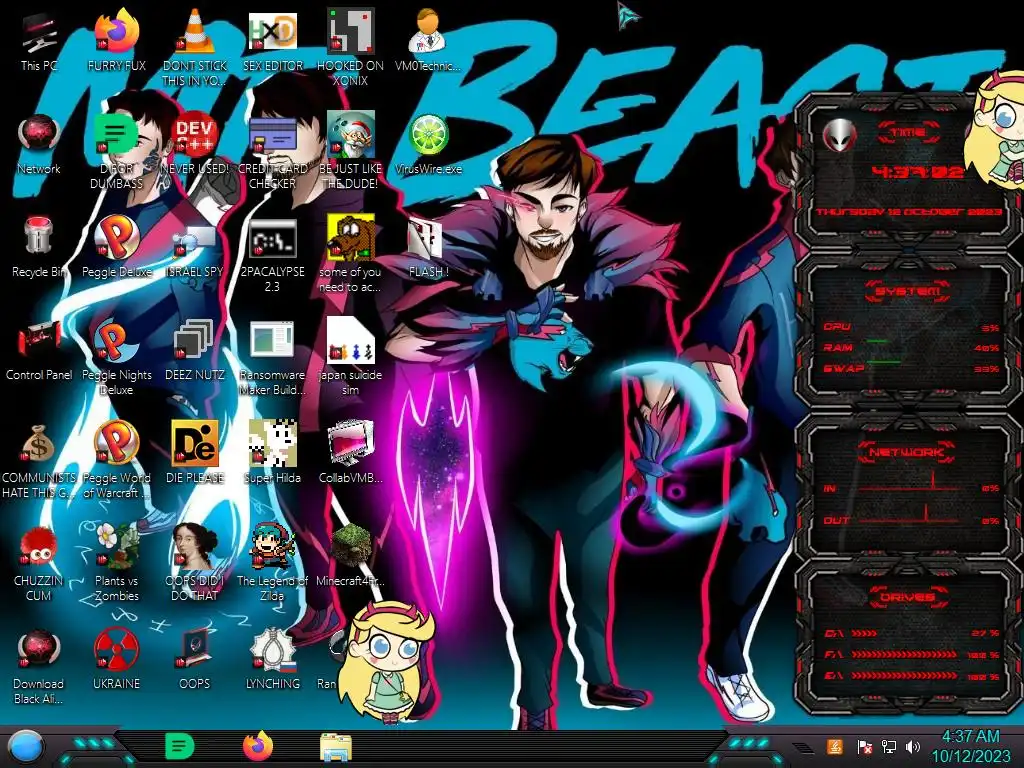This screenshot has height=768, width=1024.
Task: Click the Java update tray icon
Action: (x=834, y=746)
